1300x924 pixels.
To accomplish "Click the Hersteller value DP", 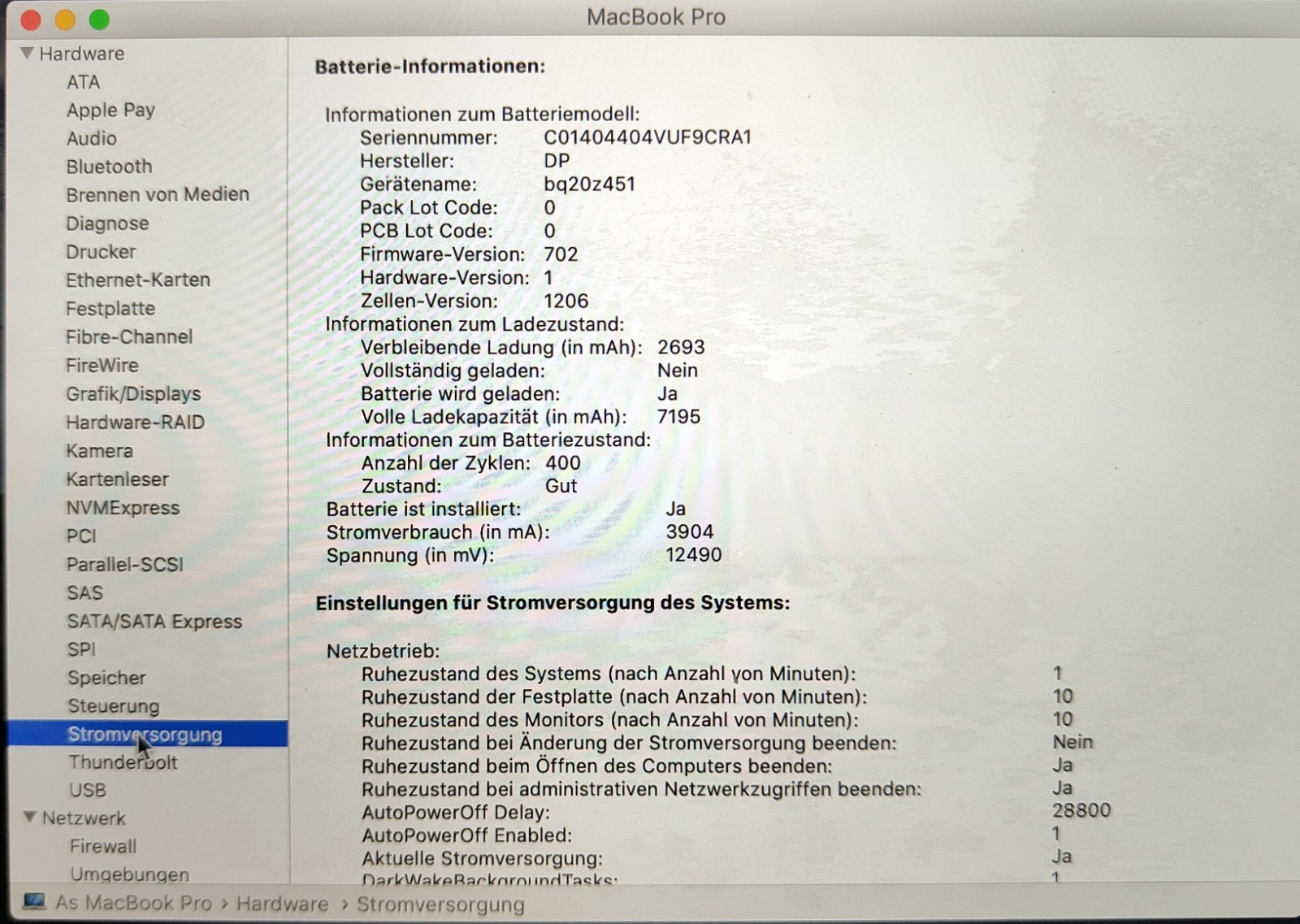I will (x=557, y=161).
